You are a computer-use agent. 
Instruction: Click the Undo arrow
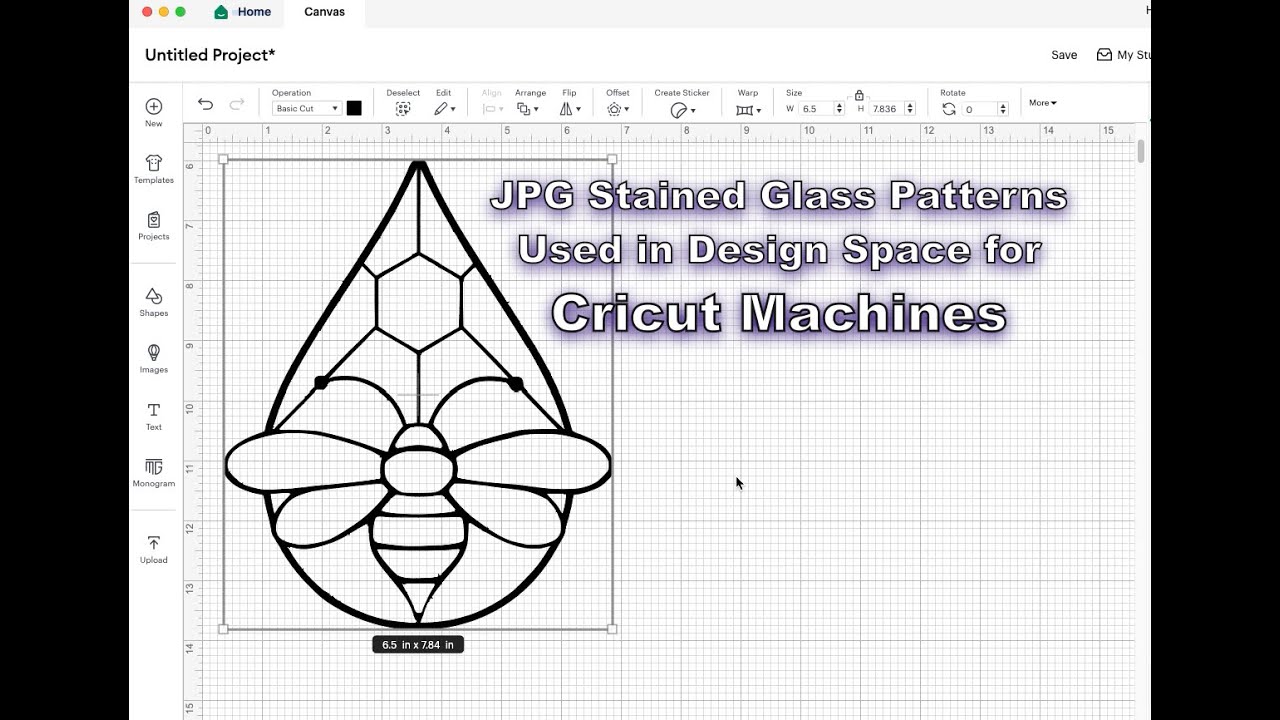[x=205, y=104]
